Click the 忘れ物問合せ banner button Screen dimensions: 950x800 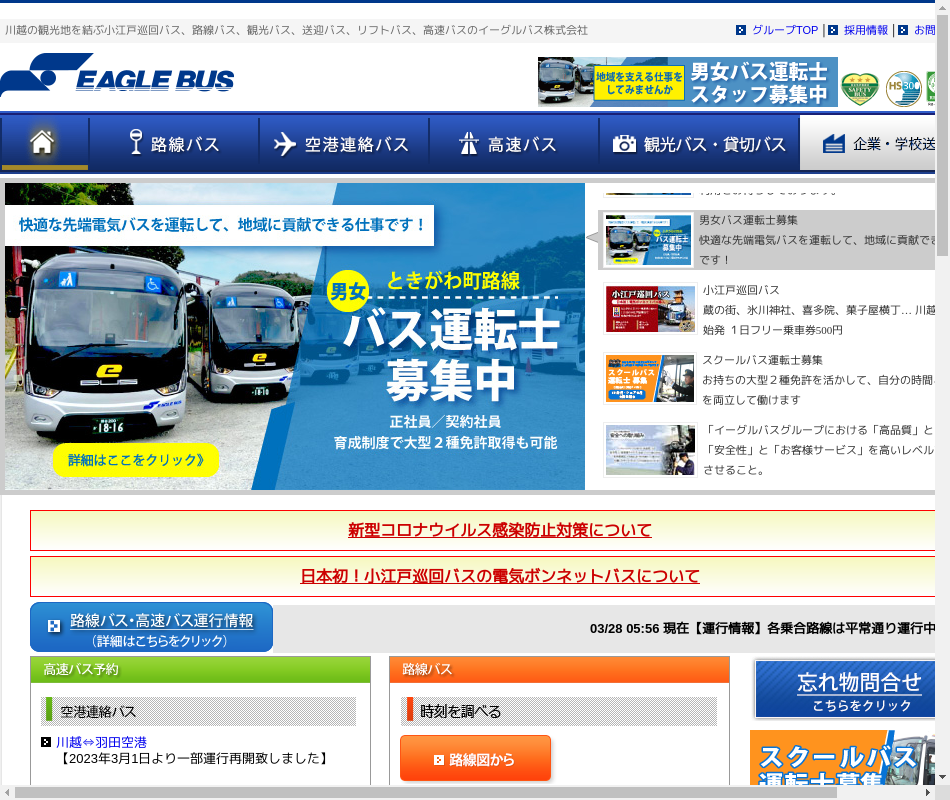pyautogui.click(x=845, y=690)
